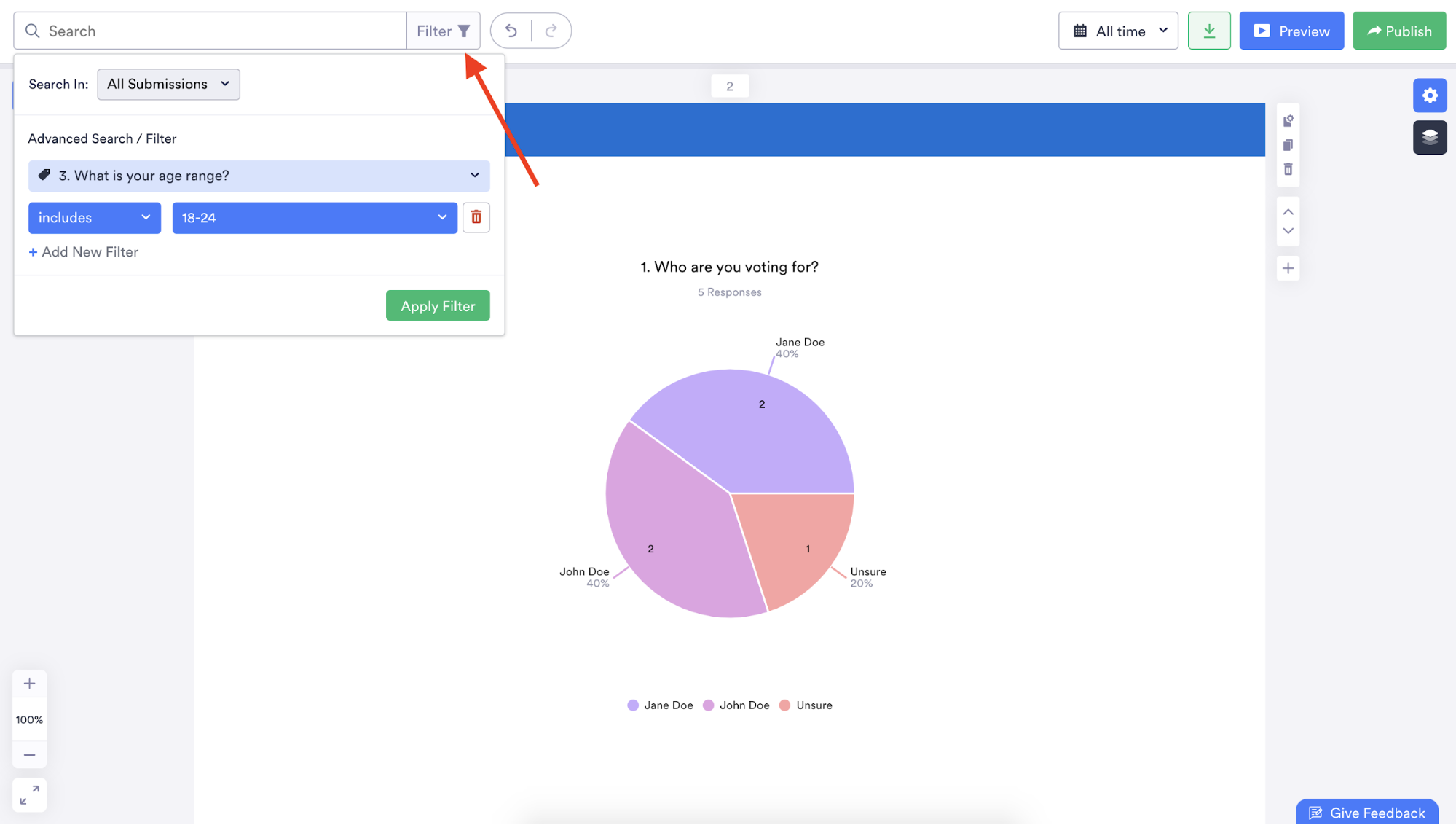Click the green download icon button
Viewport: 1456px width, 825px height.
[1209, 31]
